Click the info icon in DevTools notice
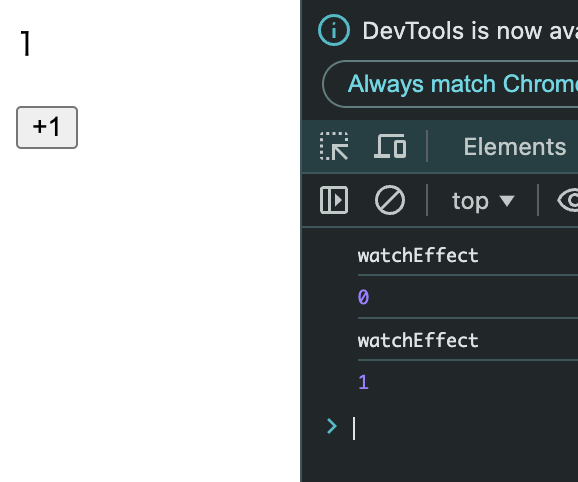This screenshot has height=482, width=578. [334, 30]
